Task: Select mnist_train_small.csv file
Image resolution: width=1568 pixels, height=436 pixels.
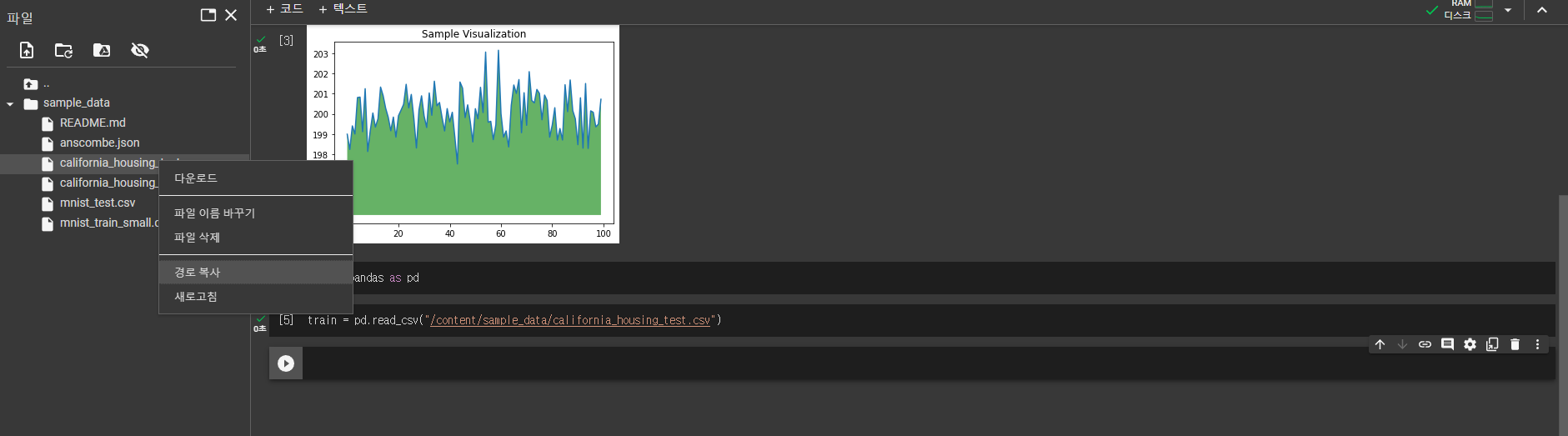Action: (100, 223)
